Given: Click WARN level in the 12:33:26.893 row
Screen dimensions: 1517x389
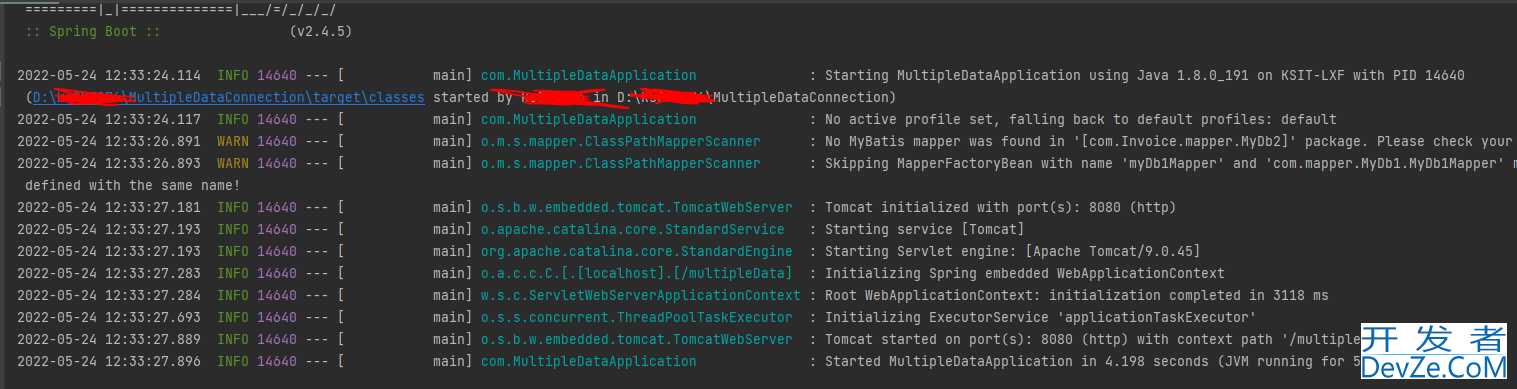Looking at the screenshot, I should (x=233, y=163).
